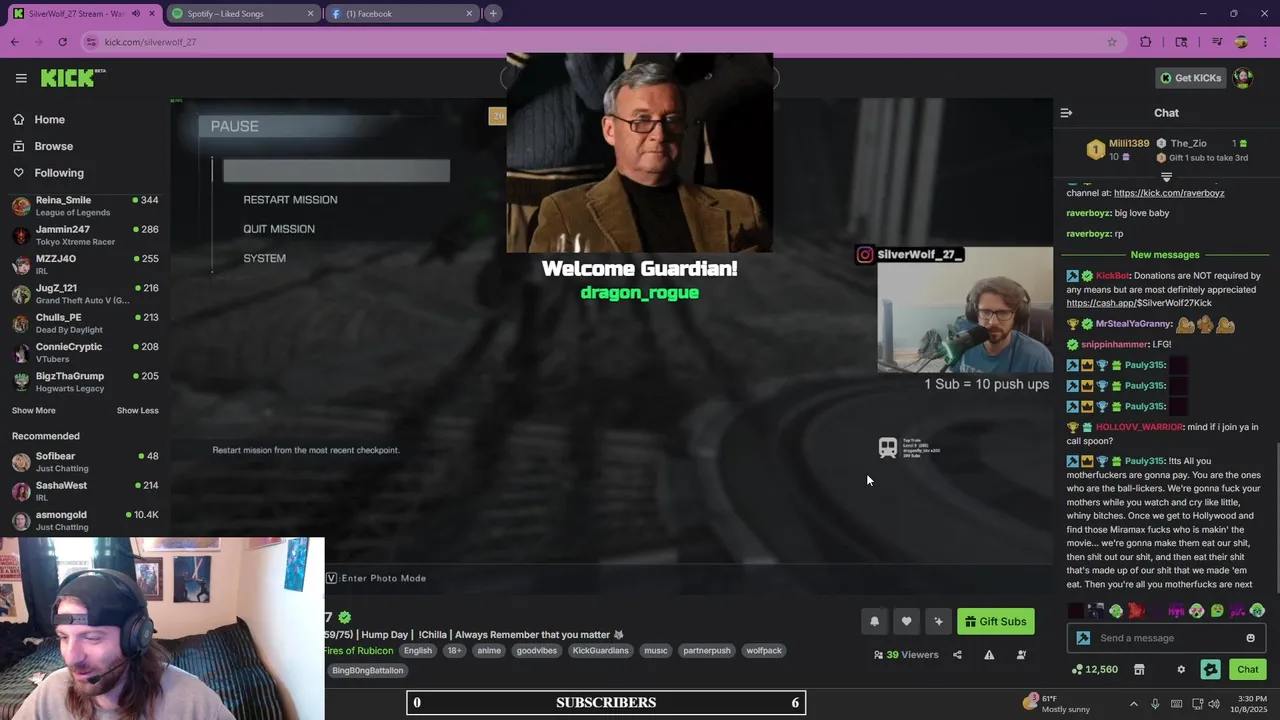This screenshot has width=1280, height=720.
Task: Click the teal KICKs star button
Action: pos(1210,670)
